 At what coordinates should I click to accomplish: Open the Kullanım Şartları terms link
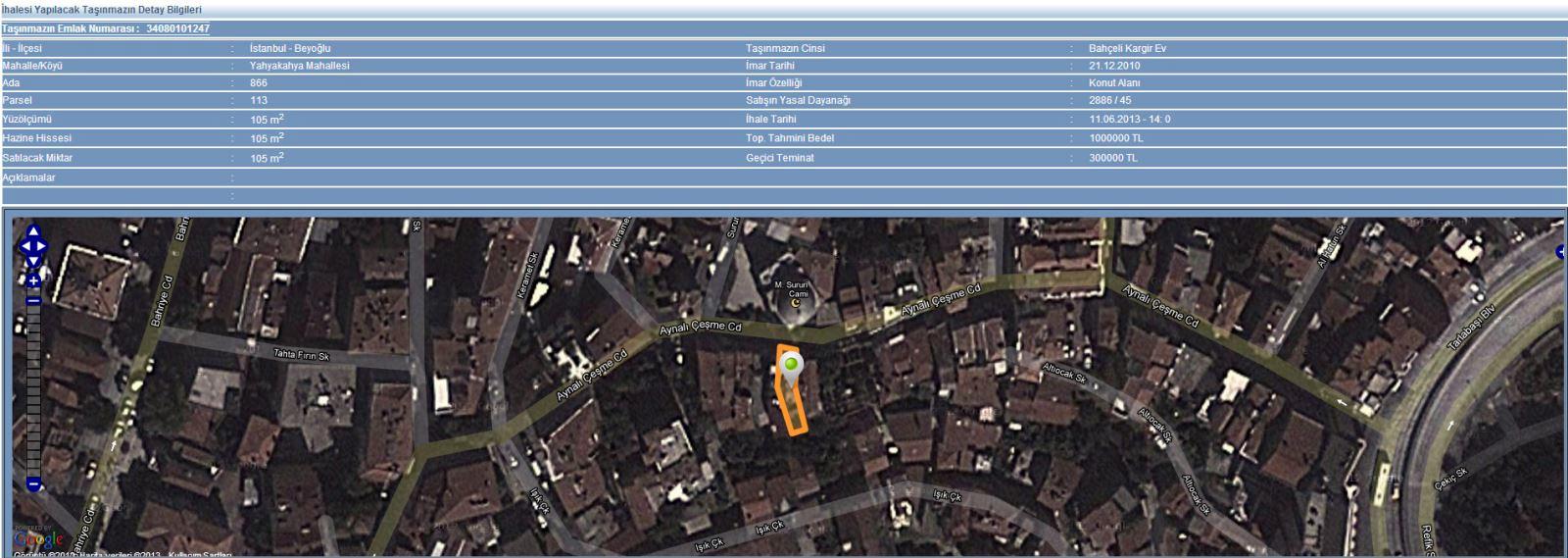[200, 555]
